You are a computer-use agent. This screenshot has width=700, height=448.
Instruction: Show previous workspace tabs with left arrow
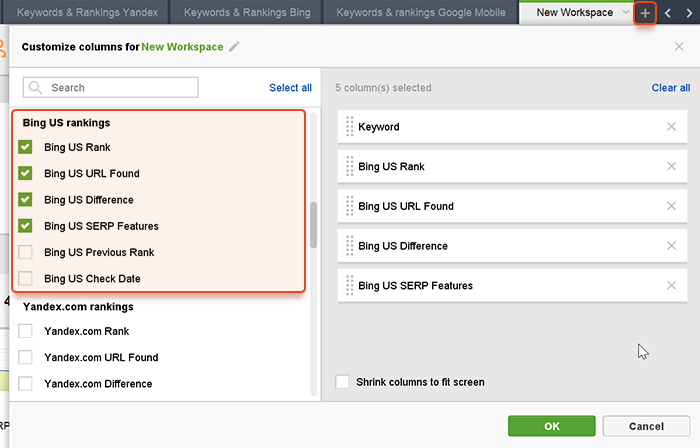pyautogui.click(x=667, y=13)
